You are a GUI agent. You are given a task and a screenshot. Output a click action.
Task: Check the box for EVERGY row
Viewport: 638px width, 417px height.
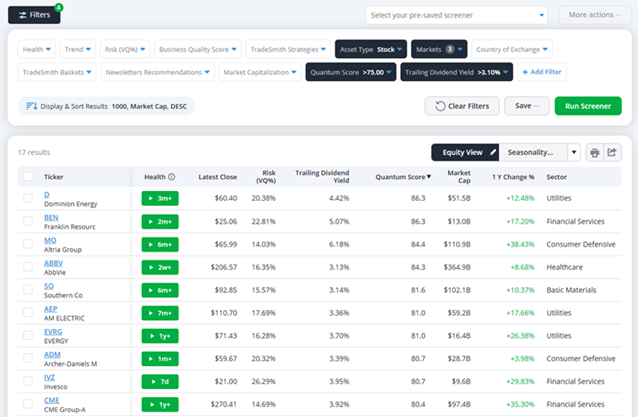pyautogui.click(x=28, y=336)
